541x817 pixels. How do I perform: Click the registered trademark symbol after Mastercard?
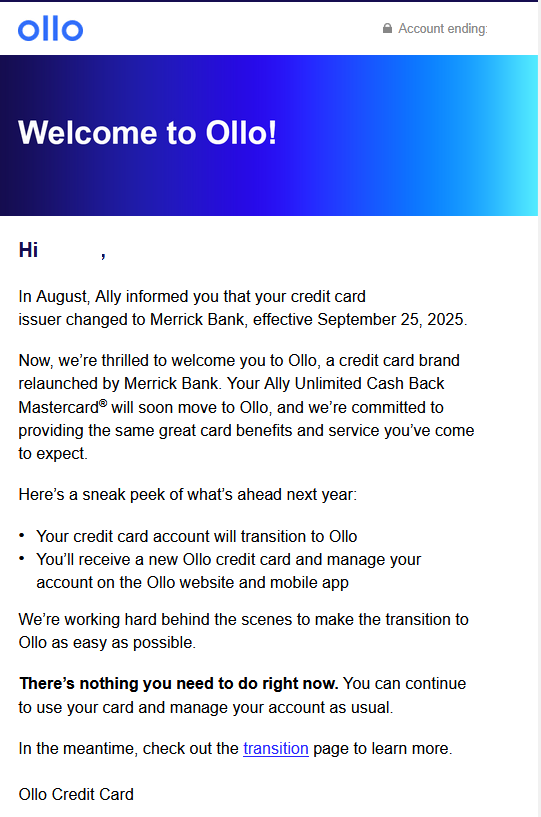tap(103, 403)
